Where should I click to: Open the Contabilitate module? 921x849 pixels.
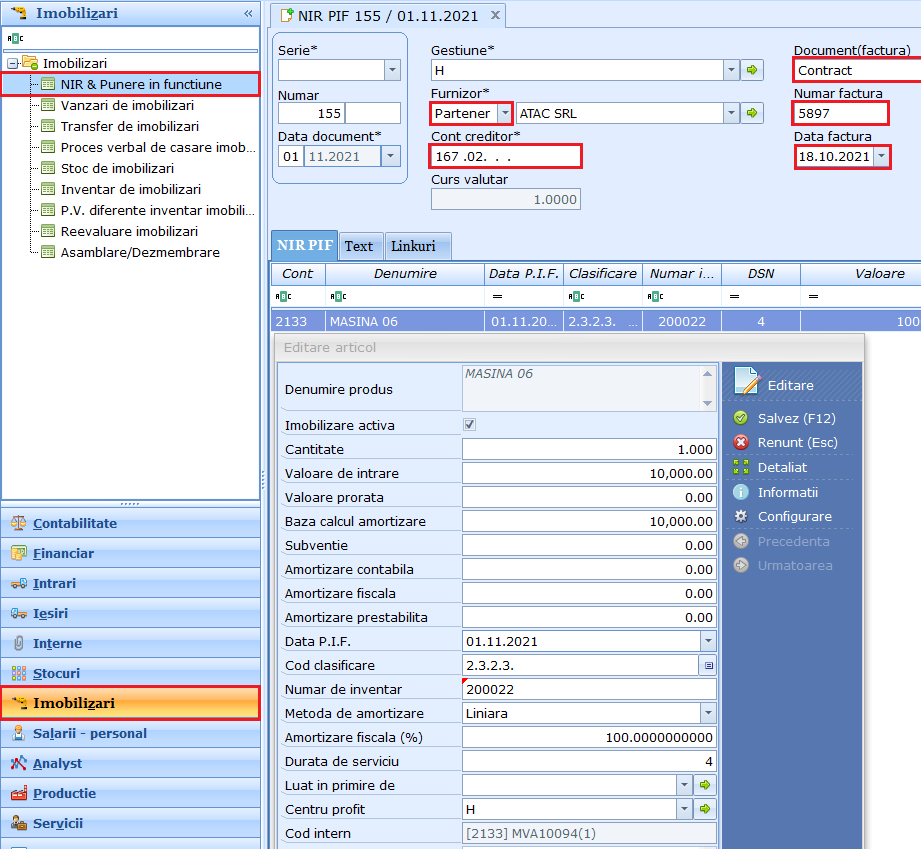[75, 523]
